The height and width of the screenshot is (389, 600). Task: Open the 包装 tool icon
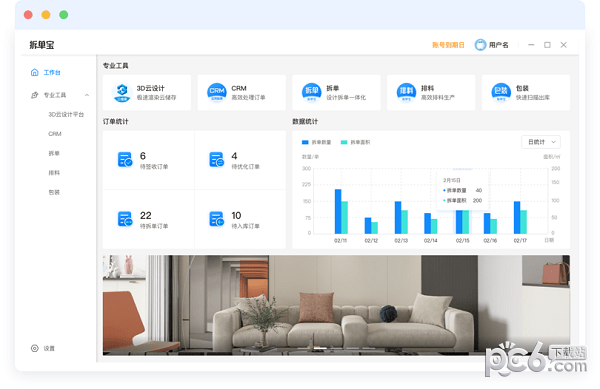point(501,93)
